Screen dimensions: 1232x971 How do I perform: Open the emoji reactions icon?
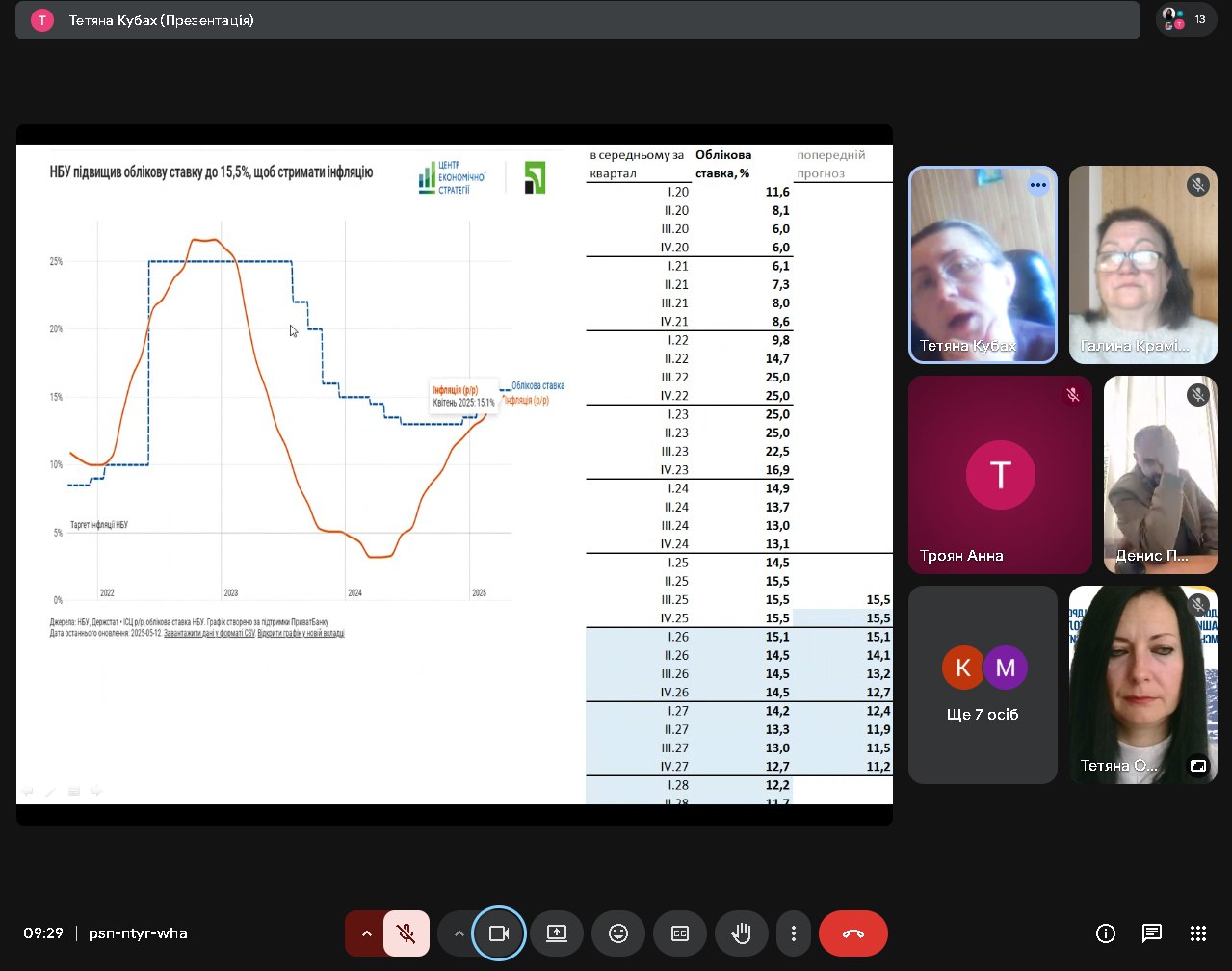point(618,933)
